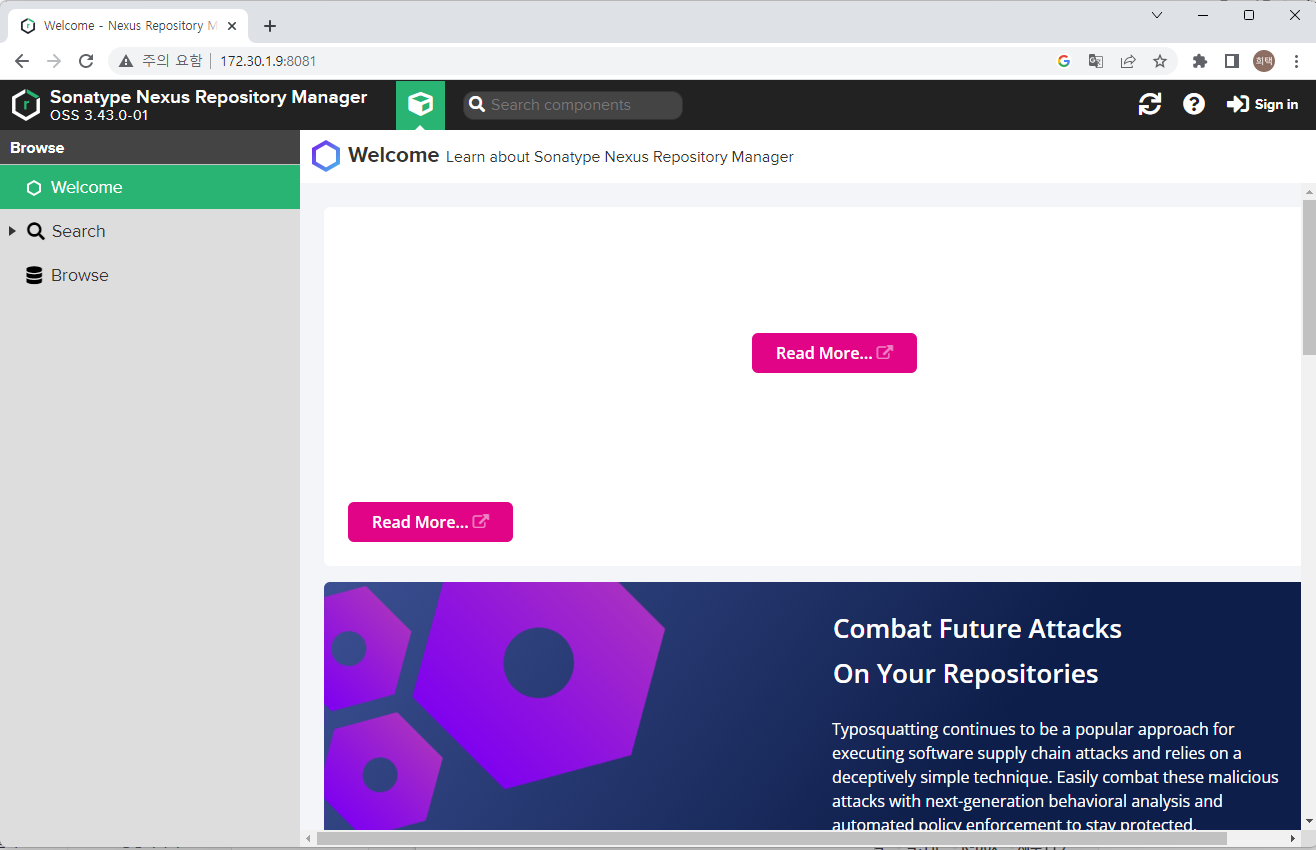Viewport: 1316px width, 850px height.
Task: Close the Welcome - Nexus Repository tab
Action: click(231, 26)
